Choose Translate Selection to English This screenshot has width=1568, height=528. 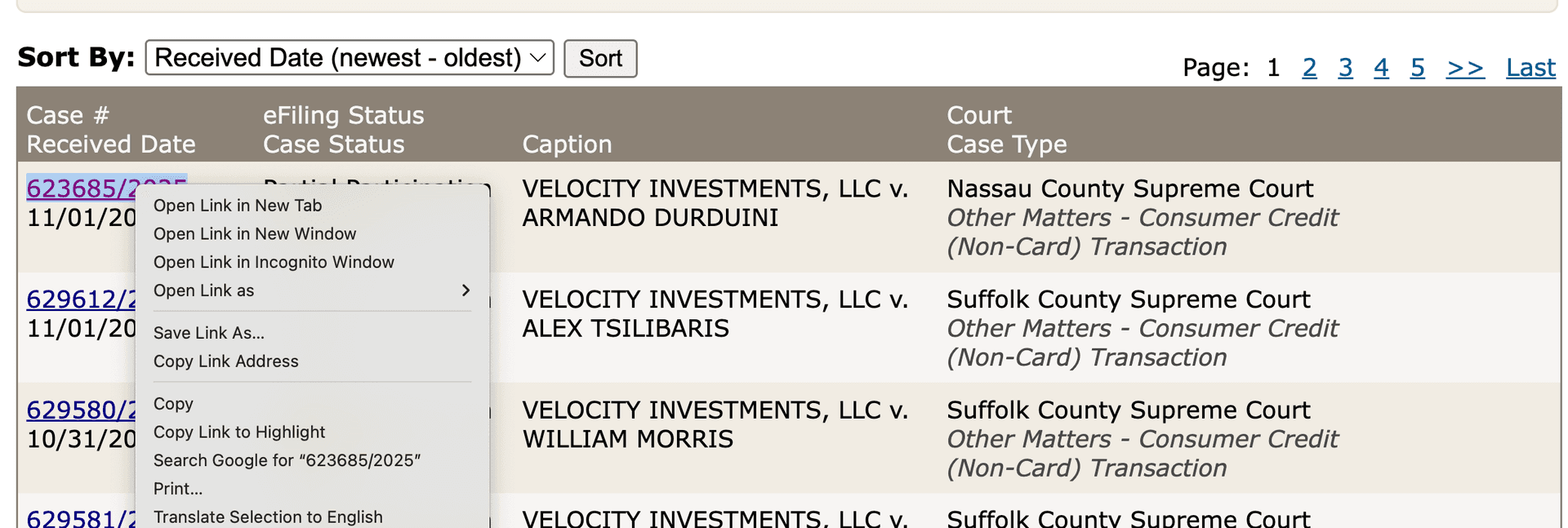pyautogui.click(x=268, y=516)
